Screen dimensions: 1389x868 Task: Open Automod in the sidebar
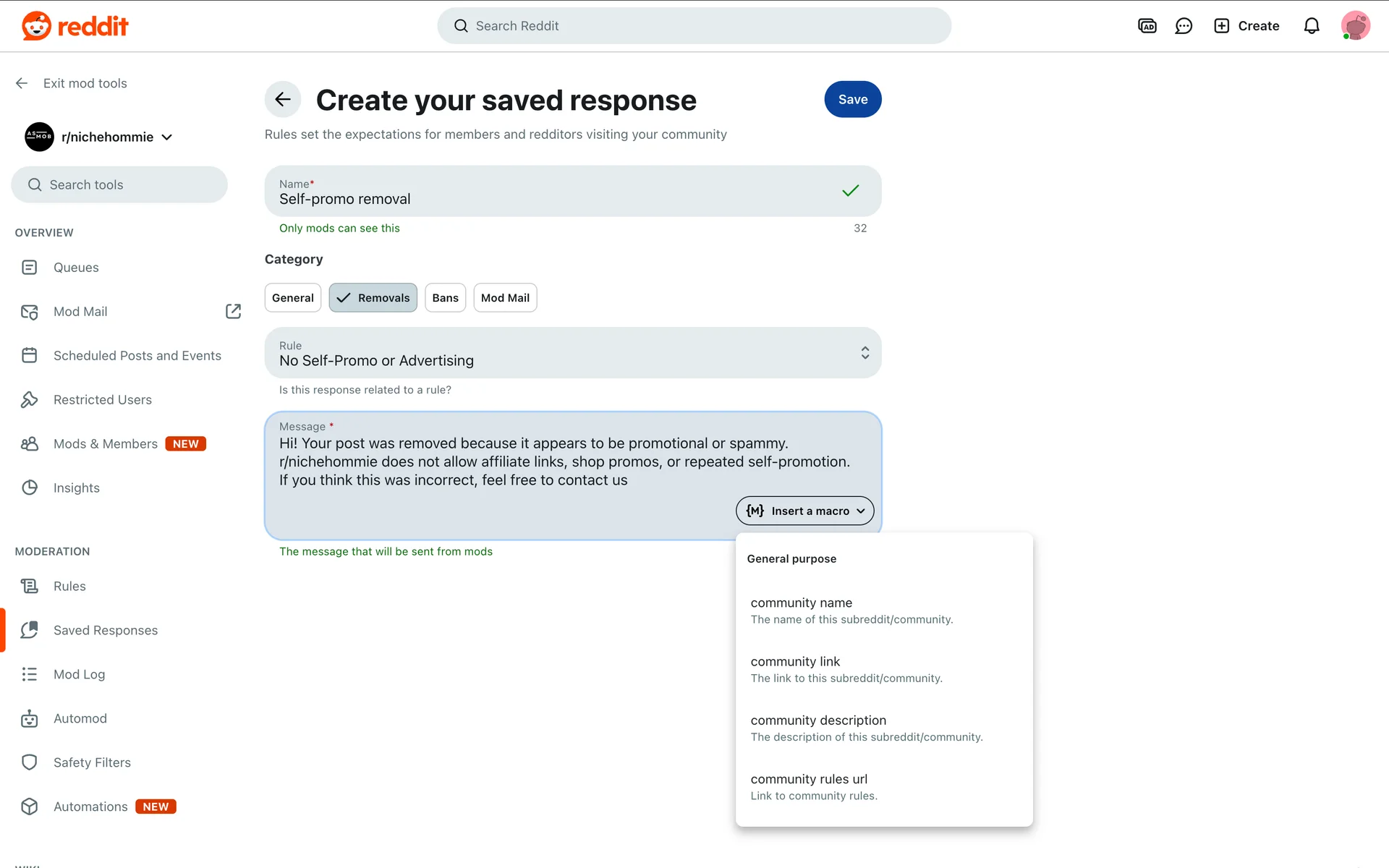(80, 718)
